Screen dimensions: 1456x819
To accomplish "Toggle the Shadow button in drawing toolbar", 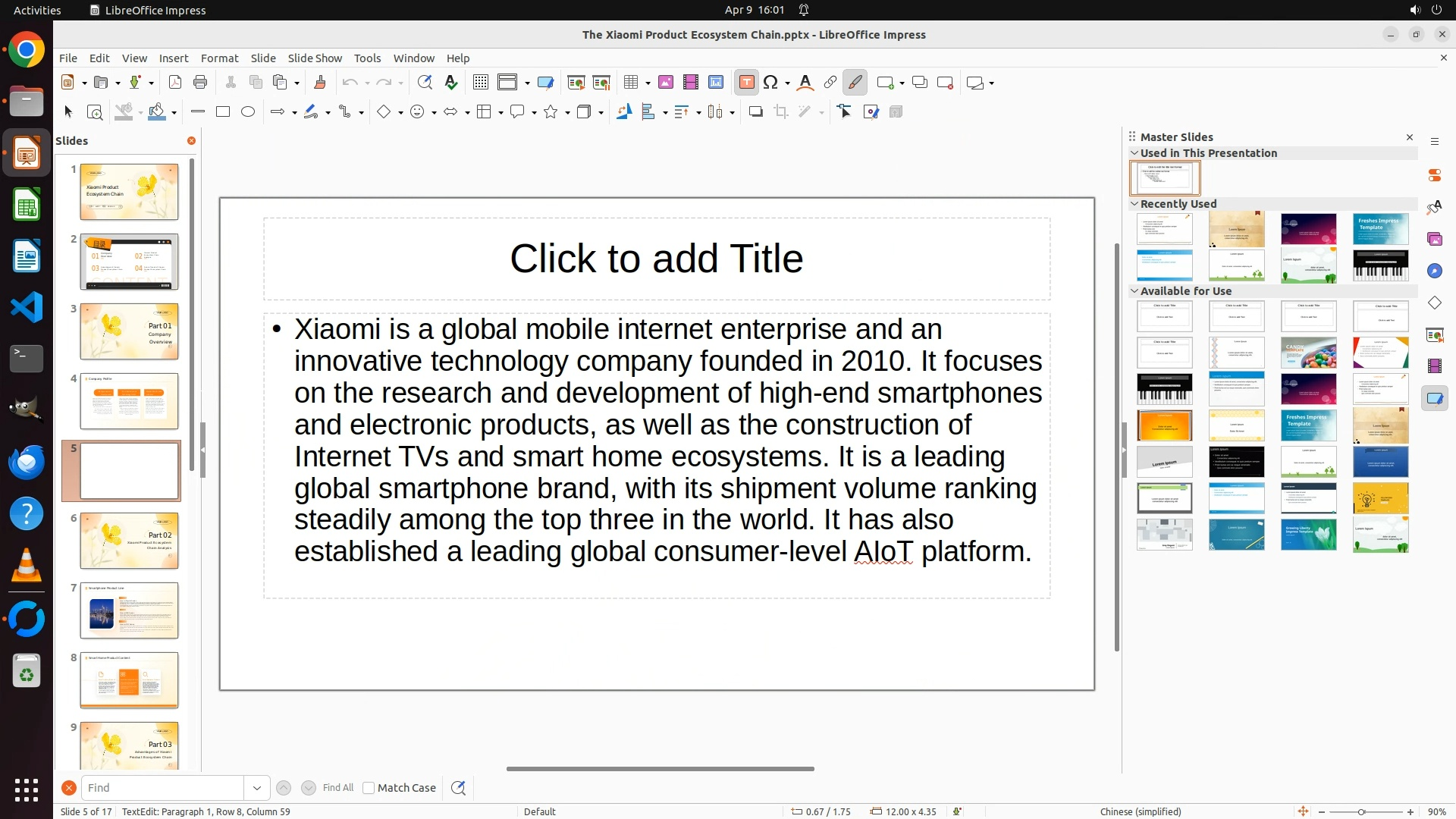I will [755, 112].
